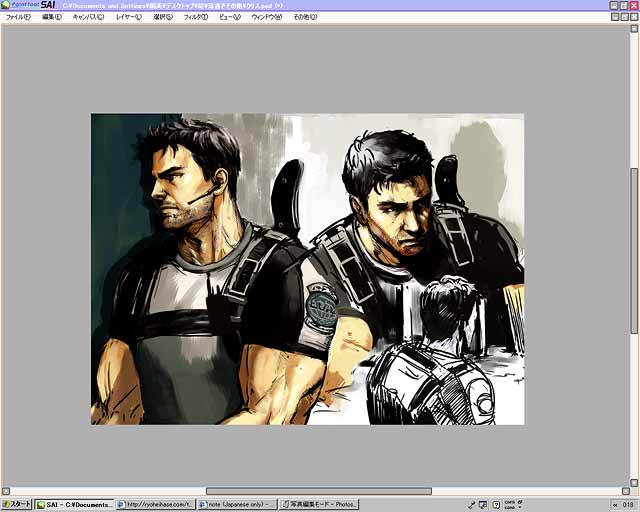Open the その他 (Others) menu

[305, 17]
